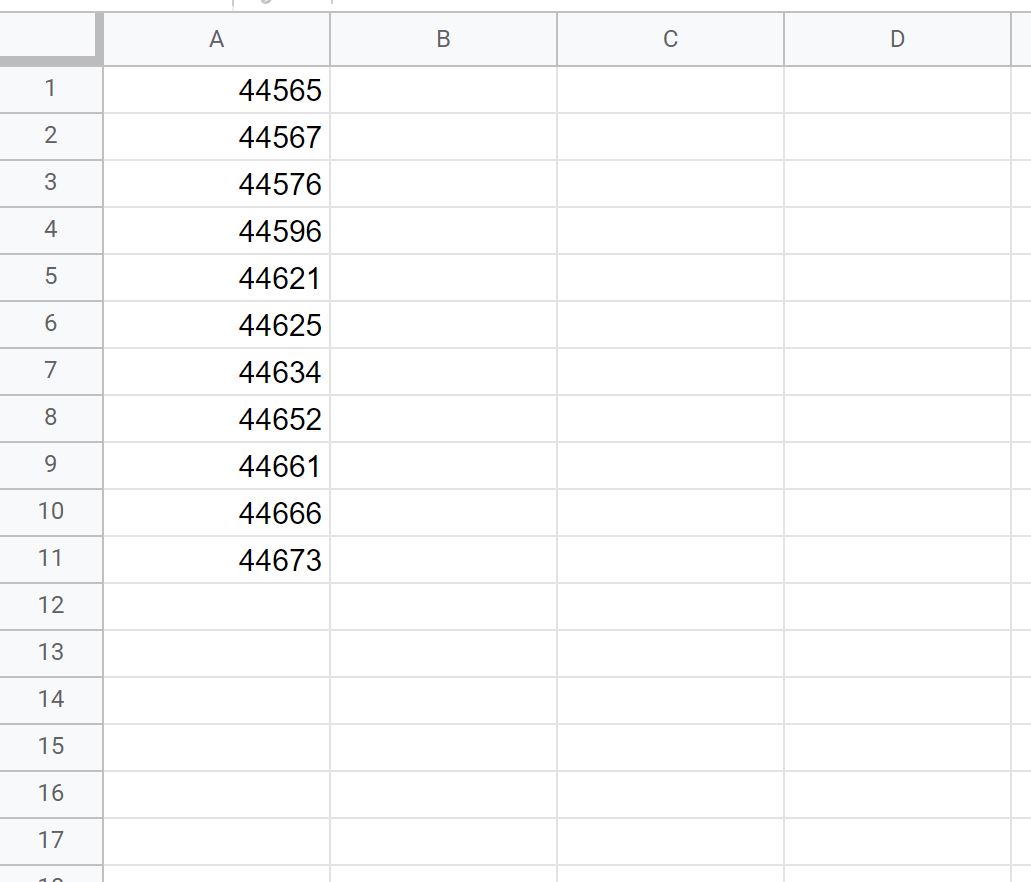The width and height of the screenshot is (1031, 882).
Task: Click cell containing 44634
Action: [216, 372]
